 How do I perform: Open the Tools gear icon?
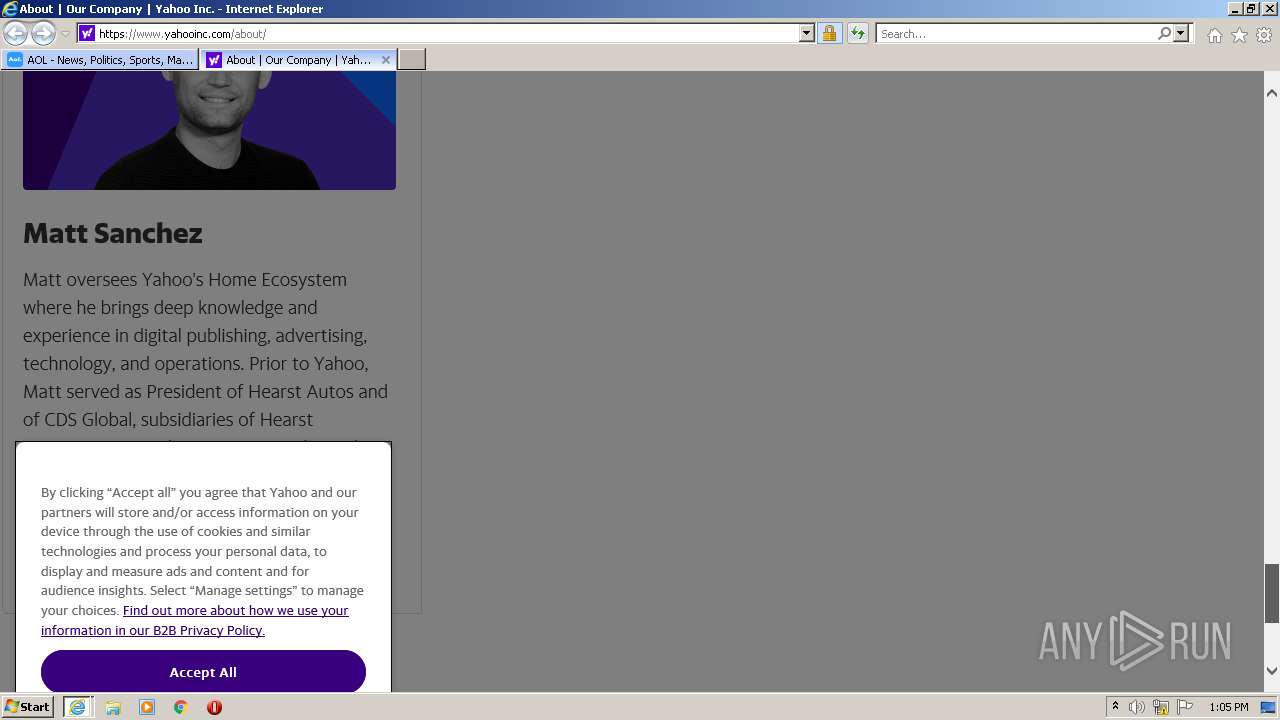coord(1264,35)
